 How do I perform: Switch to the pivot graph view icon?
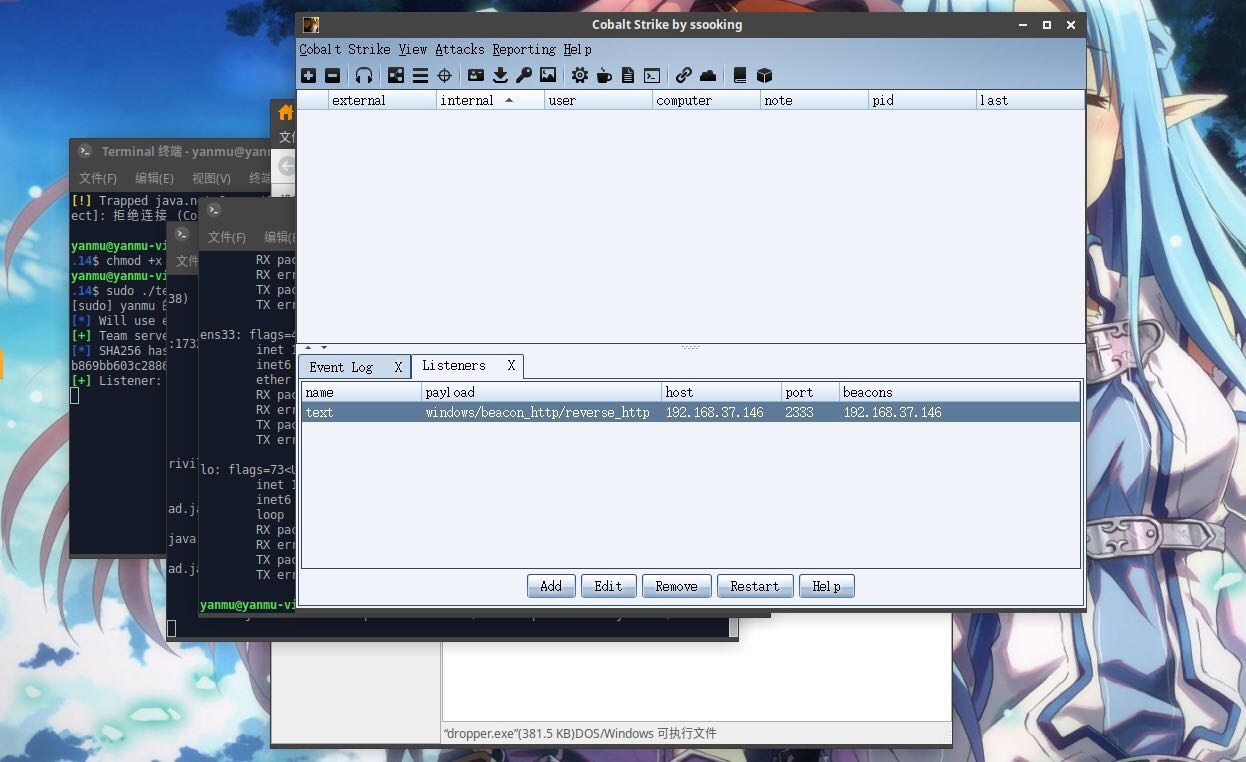tap(396, 75)
